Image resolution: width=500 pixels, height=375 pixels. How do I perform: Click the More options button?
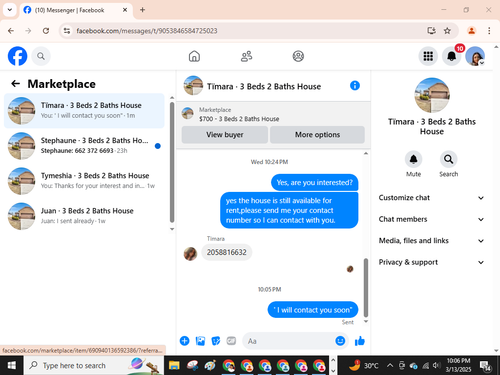317,135
